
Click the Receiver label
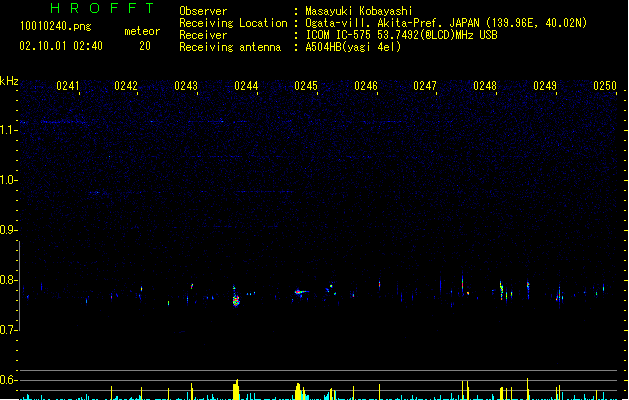203,35
